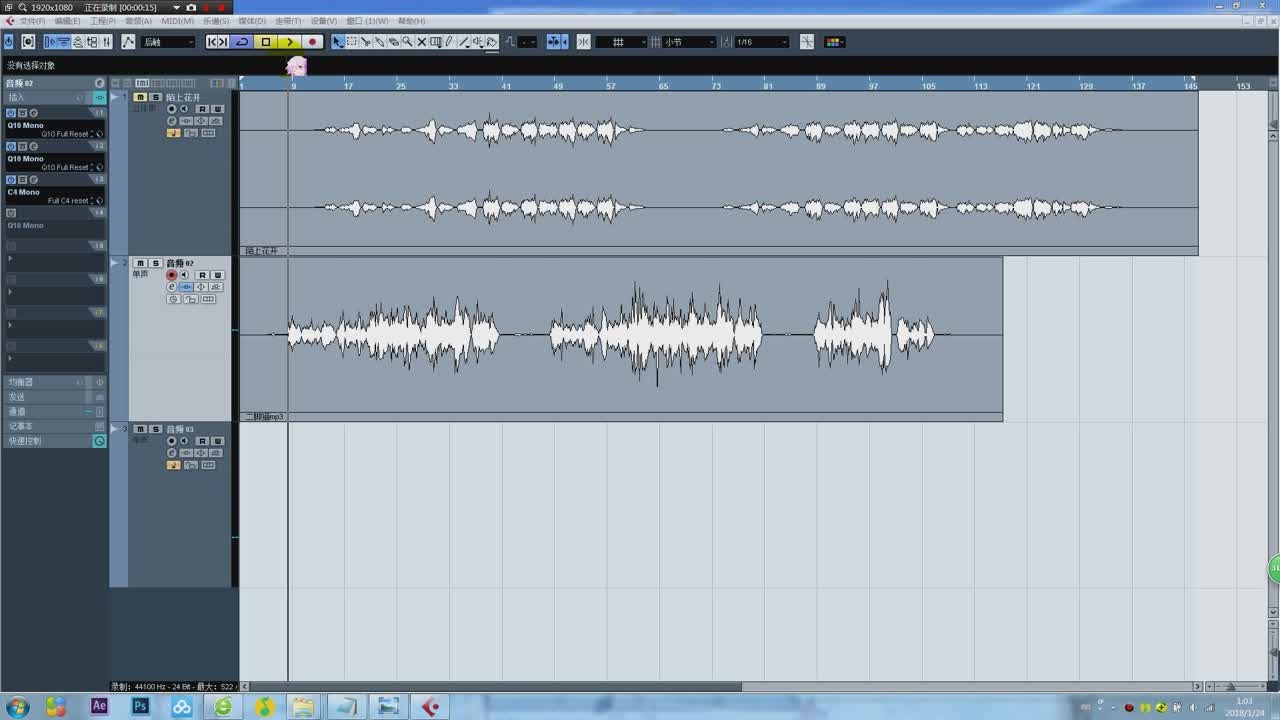Select the Zoom magnifier tool
The width and height of the screenshot is (1280, 720).
click(x=407, y=42)
